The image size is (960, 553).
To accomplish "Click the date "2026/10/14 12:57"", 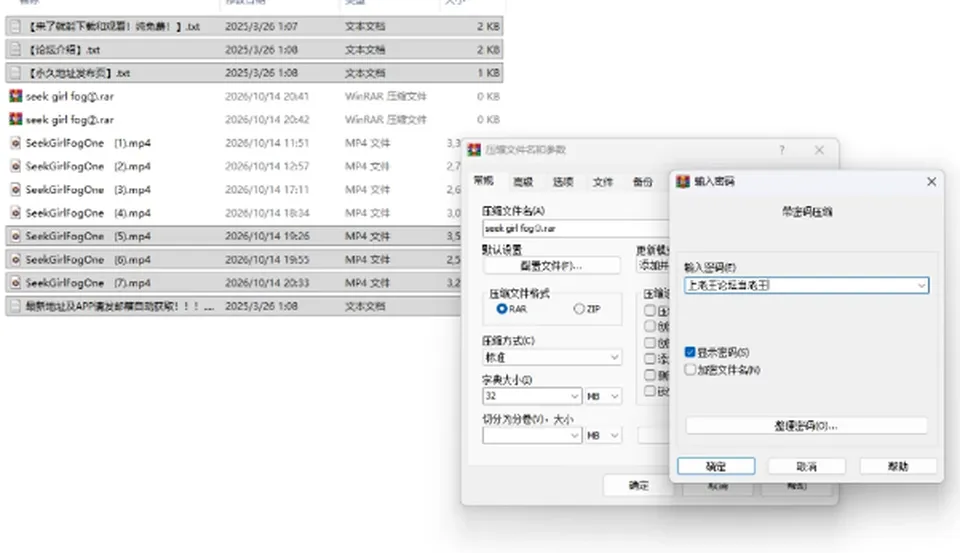I will [x=267, y=166].
